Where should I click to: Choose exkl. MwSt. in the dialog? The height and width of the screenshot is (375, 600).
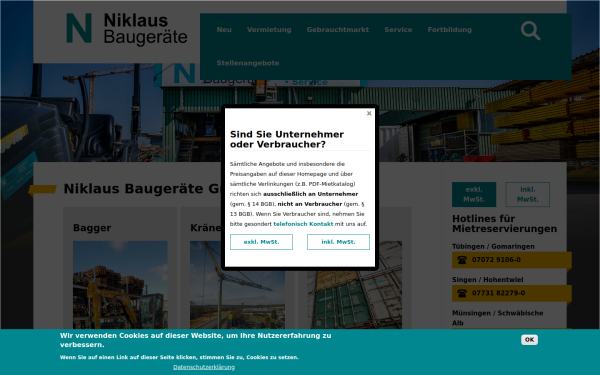pyautogui.click(x=261, y=242)
